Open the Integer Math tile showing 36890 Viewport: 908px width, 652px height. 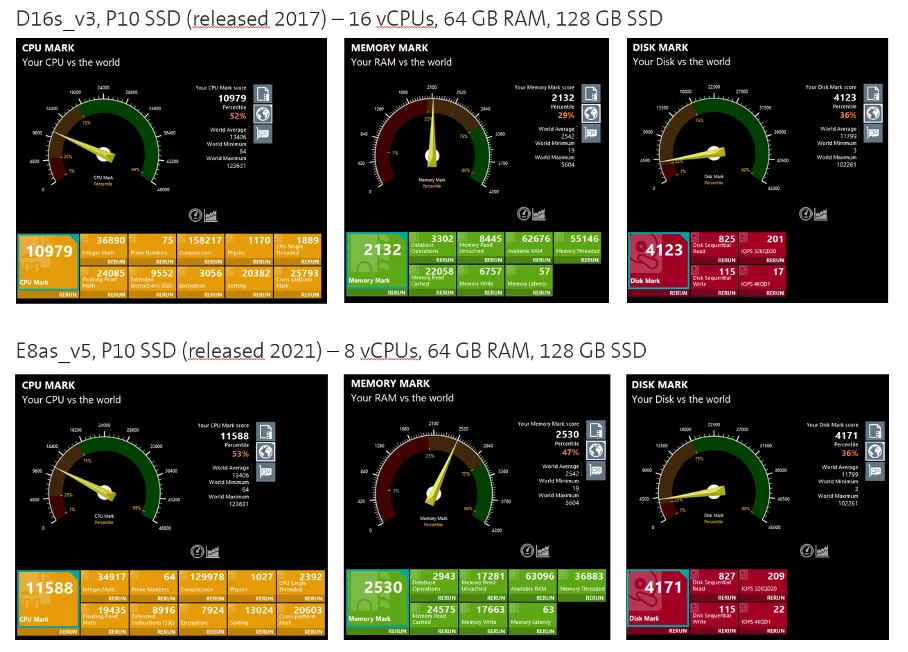pos(104,249)
